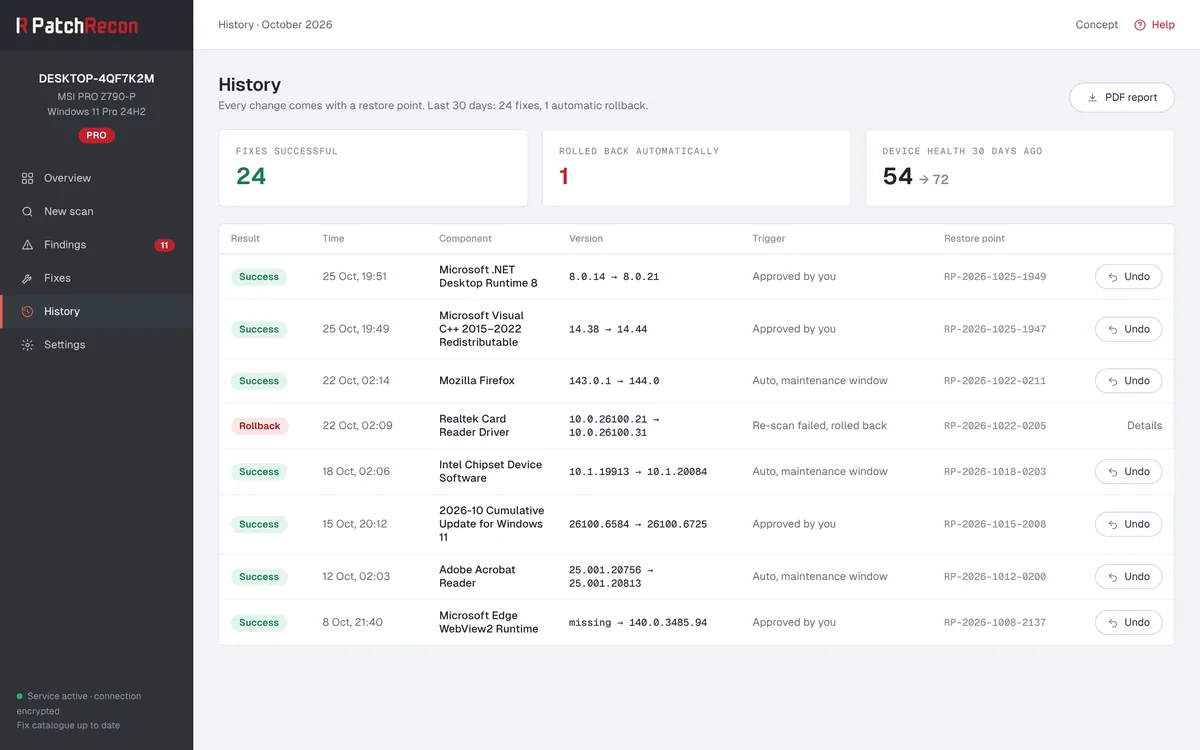Click the Restore point column header
Image resolution: width=1200 pixels, height=750 pixels.
[974, 239]
